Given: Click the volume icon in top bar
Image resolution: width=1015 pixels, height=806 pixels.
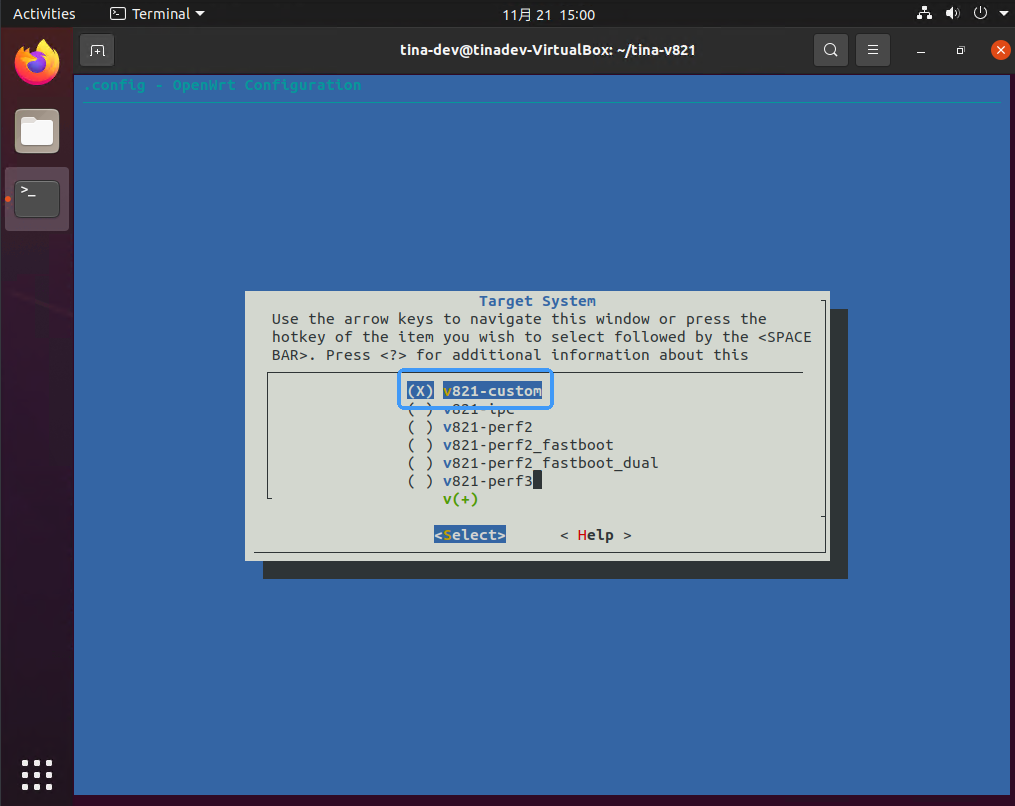Looking at the screenshot, I should click(x=952, y=14).
